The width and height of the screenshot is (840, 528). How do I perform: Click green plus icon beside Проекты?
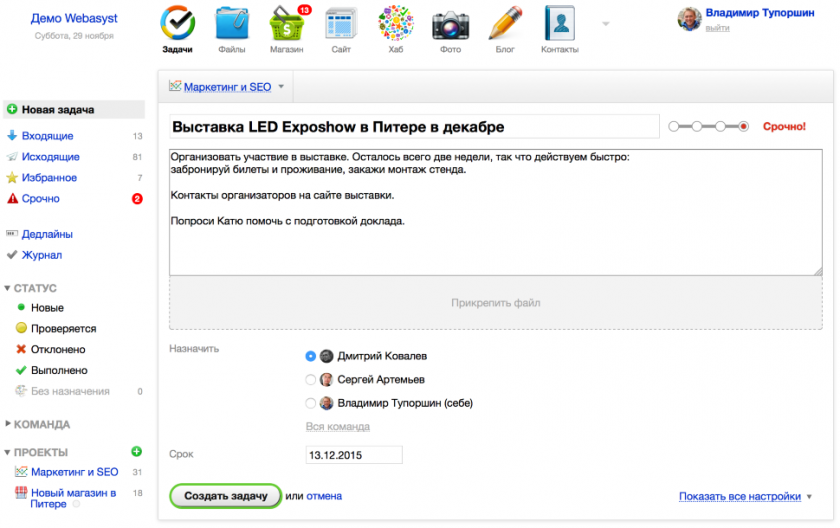coord(136,452)
